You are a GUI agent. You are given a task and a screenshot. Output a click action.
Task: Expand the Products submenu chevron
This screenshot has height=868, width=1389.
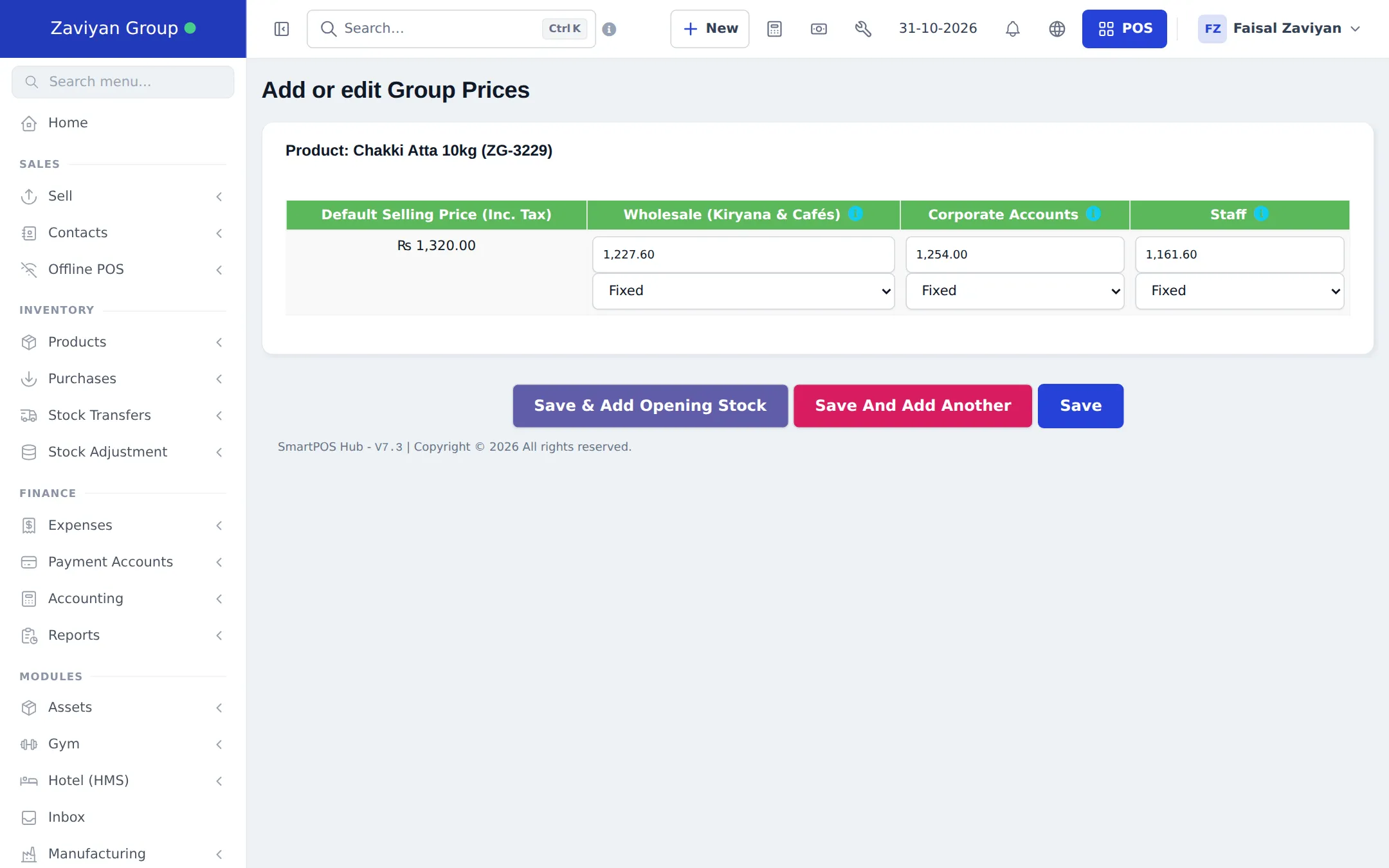click(219, 342)
